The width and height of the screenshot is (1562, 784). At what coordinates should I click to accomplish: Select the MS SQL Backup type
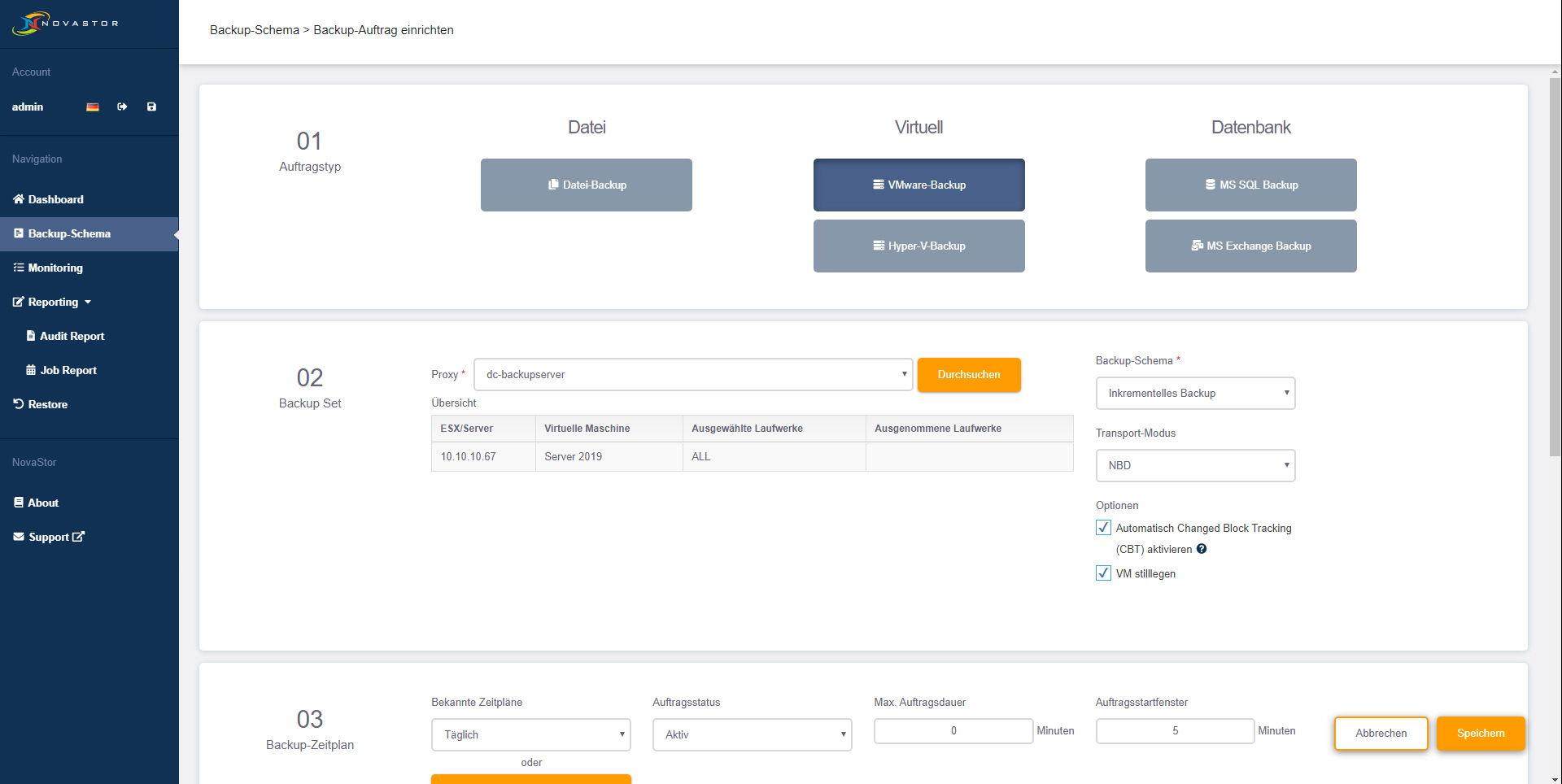coord(1250,185)
